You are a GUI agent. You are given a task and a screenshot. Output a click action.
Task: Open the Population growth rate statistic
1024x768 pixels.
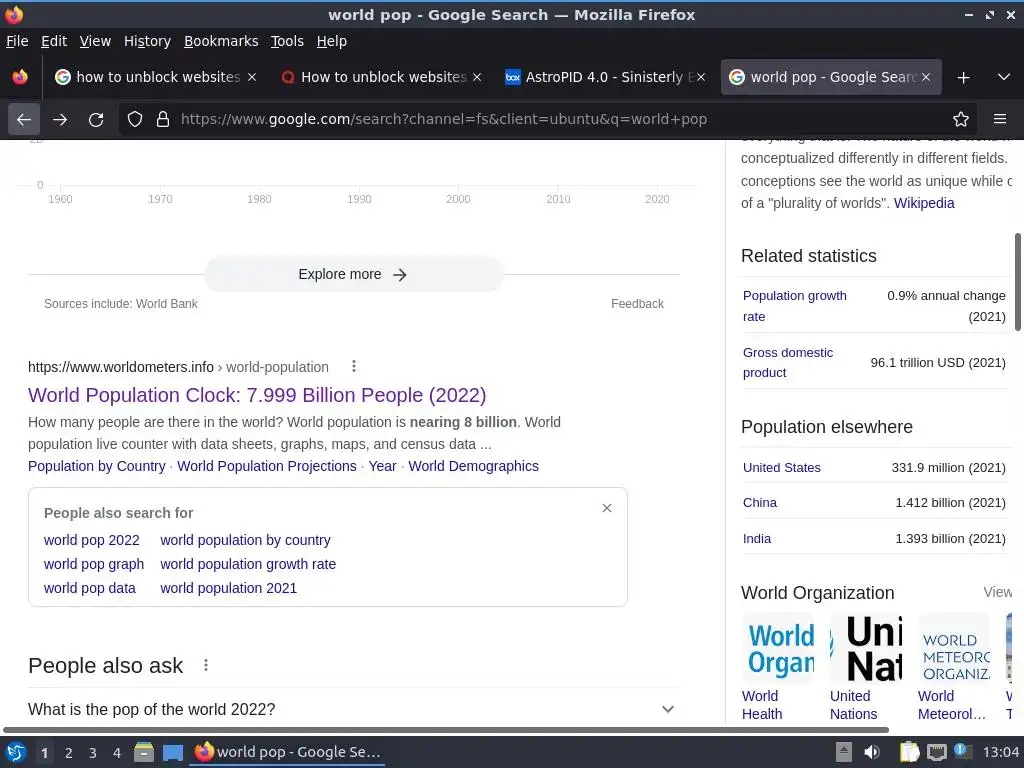(x=795, y=306)
